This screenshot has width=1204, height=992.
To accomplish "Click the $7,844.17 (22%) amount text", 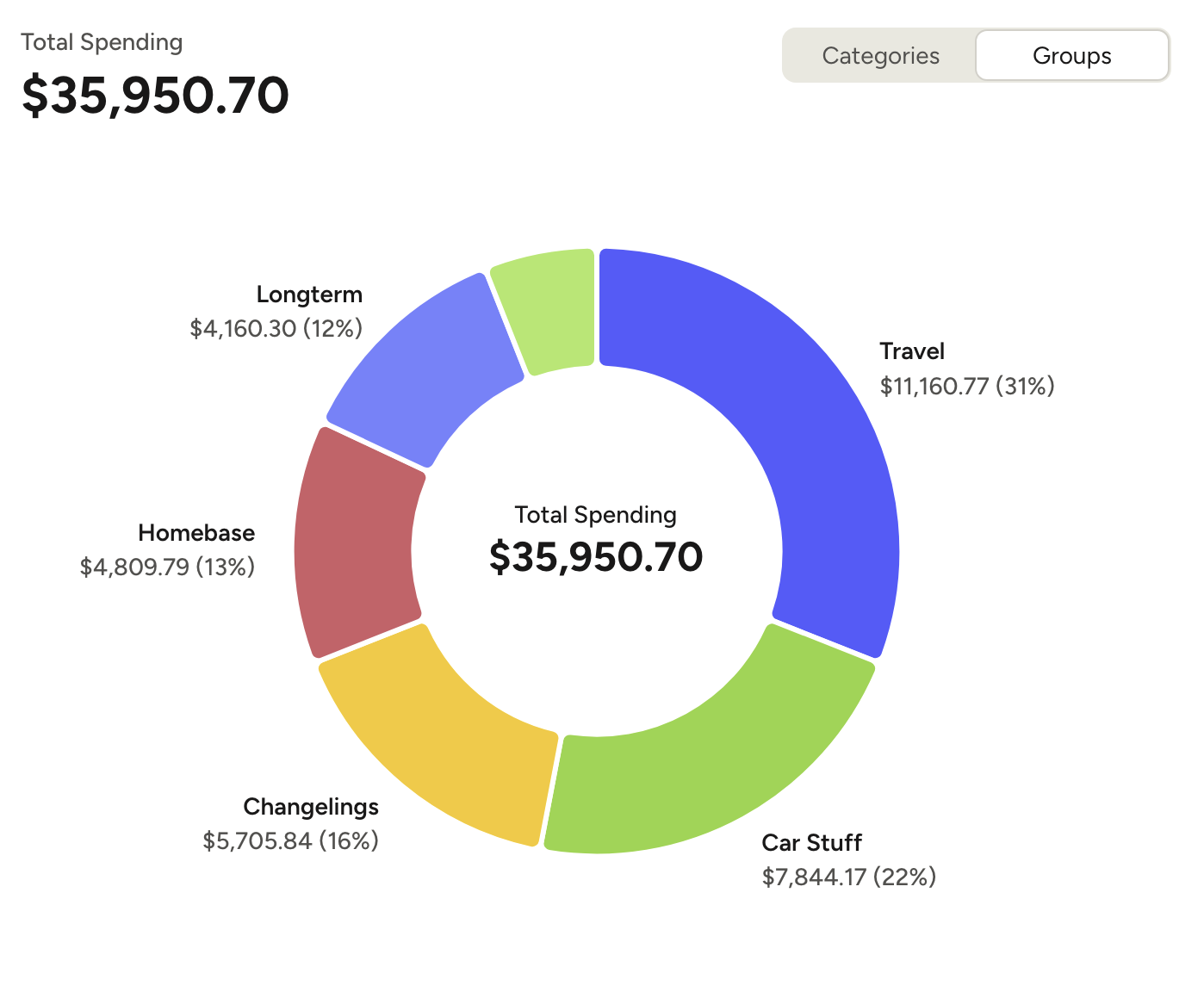I will [848, 877].
